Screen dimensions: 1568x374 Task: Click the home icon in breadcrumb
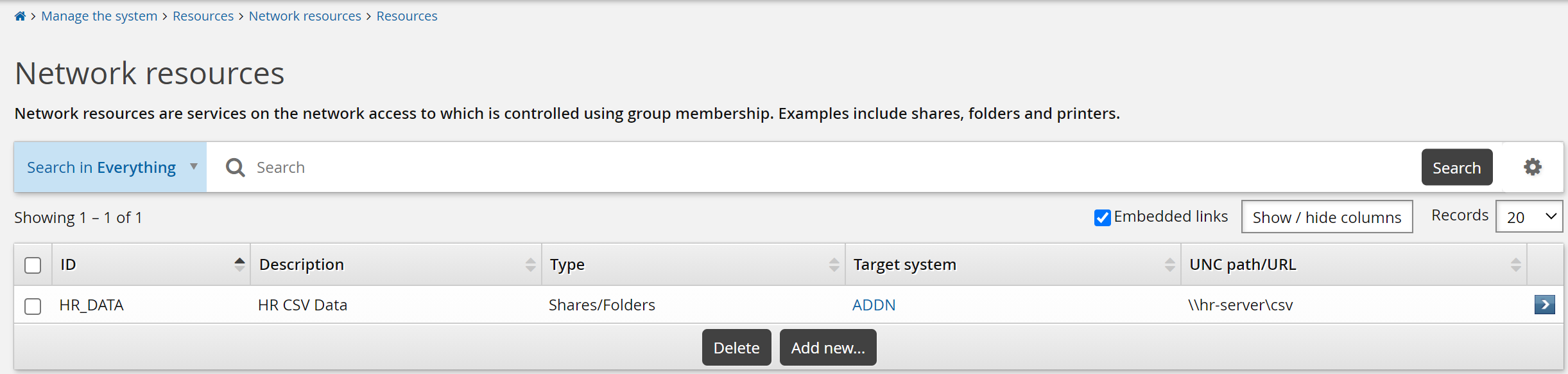[20, 16]
